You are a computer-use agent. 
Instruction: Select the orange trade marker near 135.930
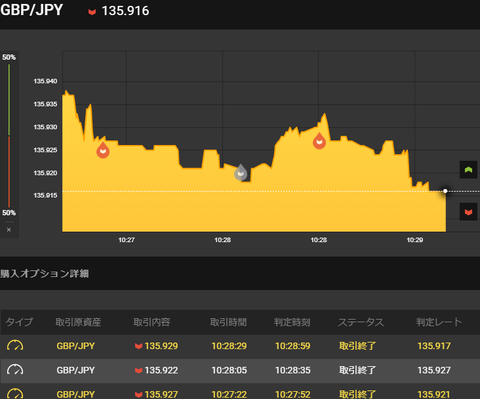click(x=319, y=141)
